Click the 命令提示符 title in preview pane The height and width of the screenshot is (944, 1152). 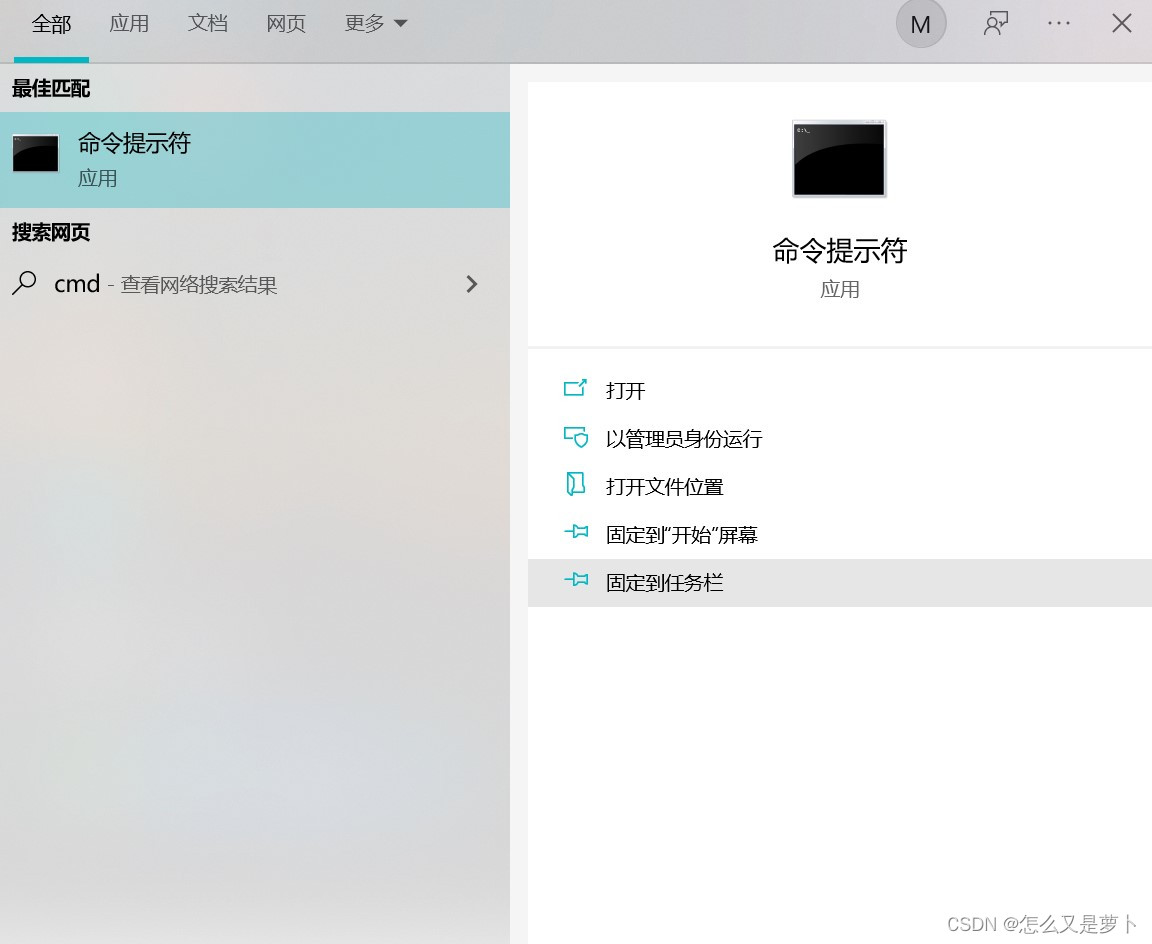(x=840, y=251)
